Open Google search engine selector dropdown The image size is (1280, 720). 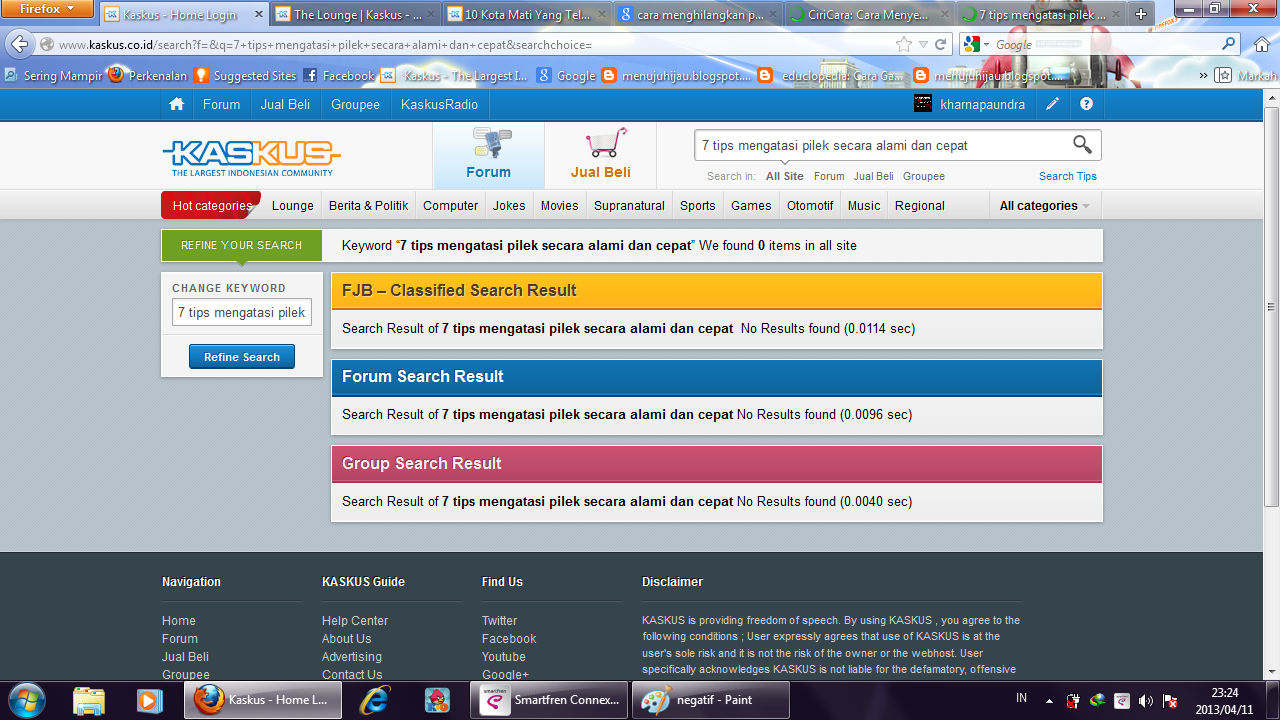pos(977,45)
